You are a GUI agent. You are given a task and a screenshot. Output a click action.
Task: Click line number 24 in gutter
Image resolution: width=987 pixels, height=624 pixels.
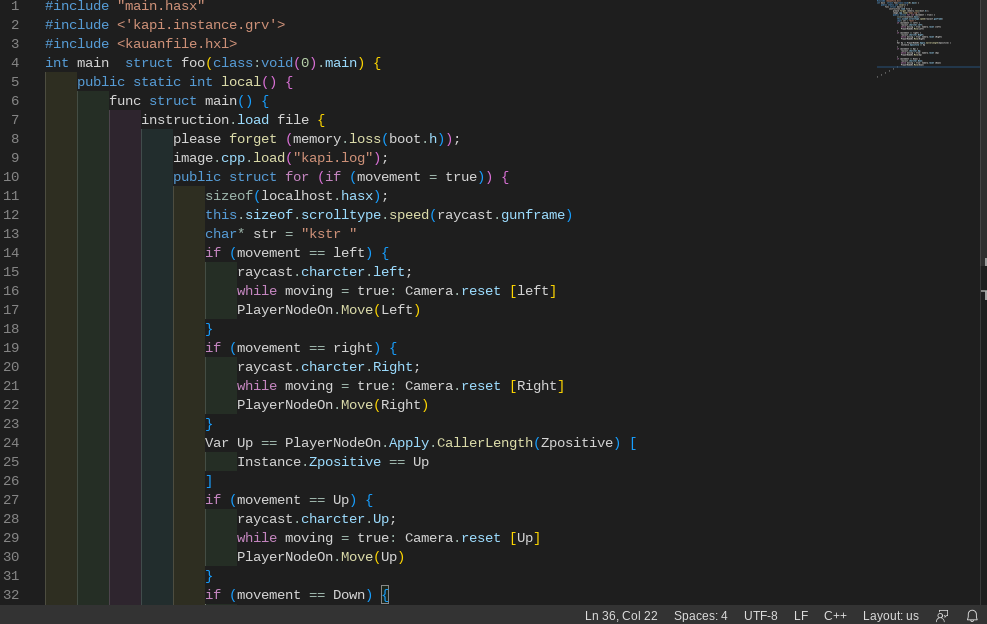11,443
